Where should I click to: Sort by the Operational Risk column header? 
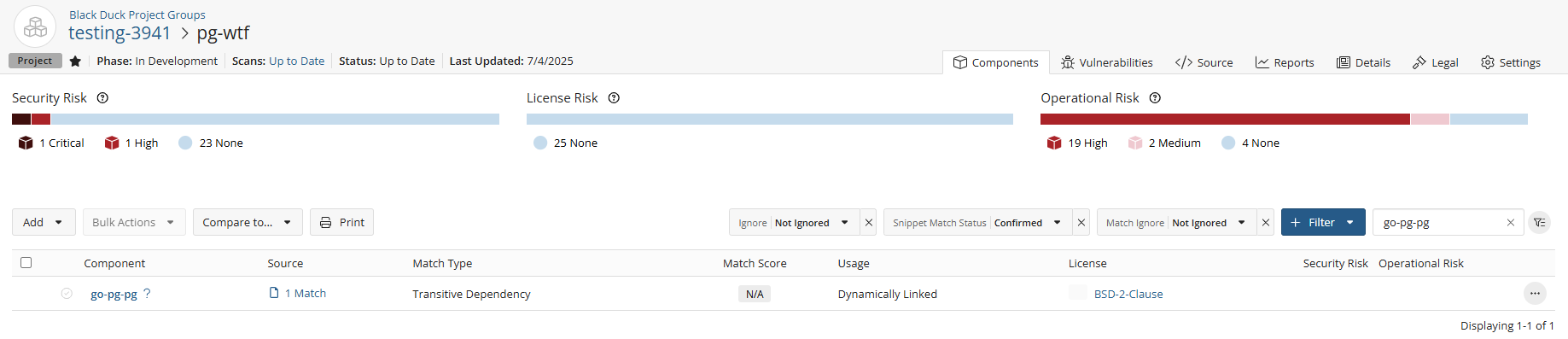click(x=1421, y=264)
